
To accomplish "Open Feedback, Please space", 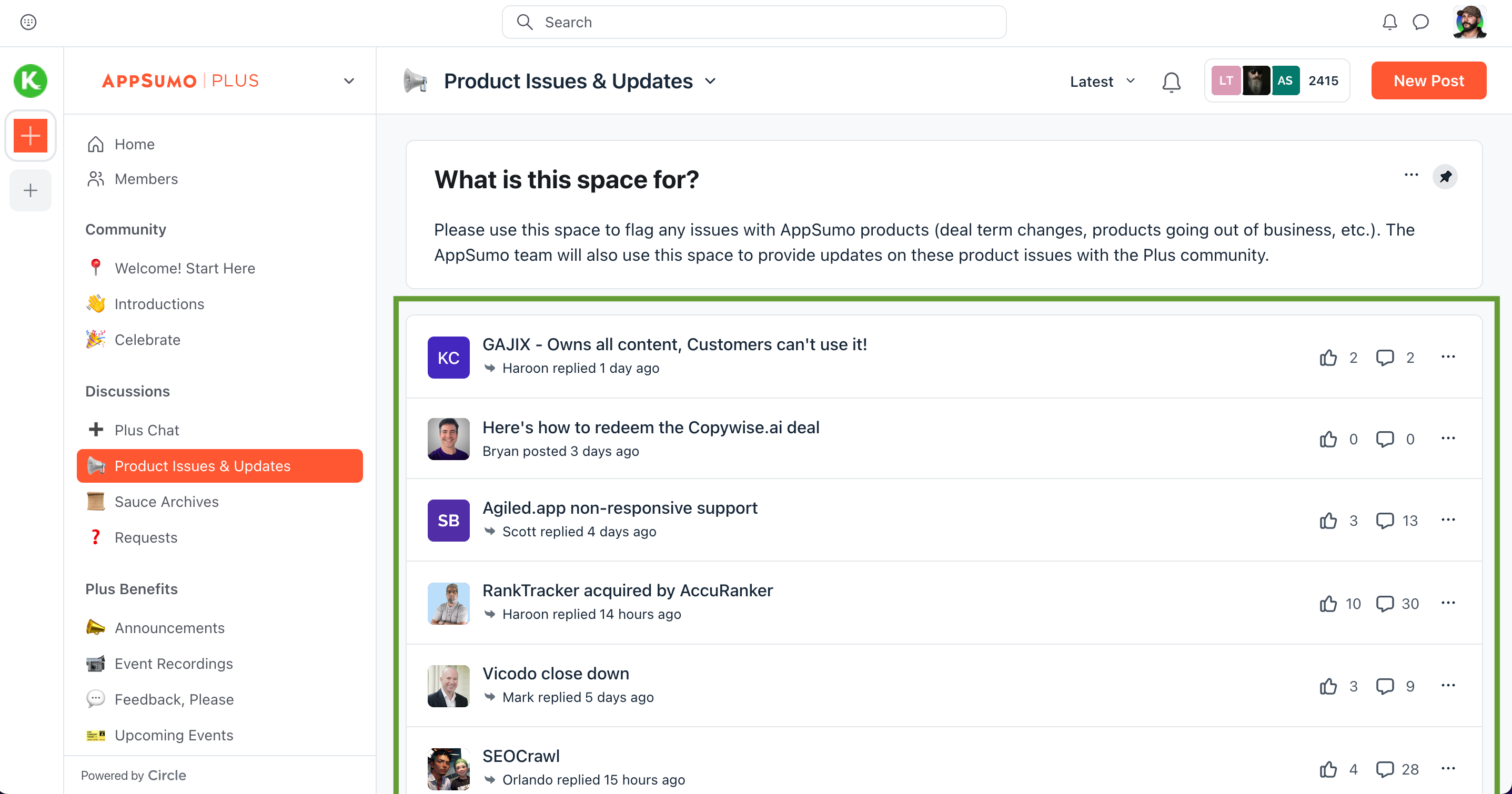I will 174,699.
